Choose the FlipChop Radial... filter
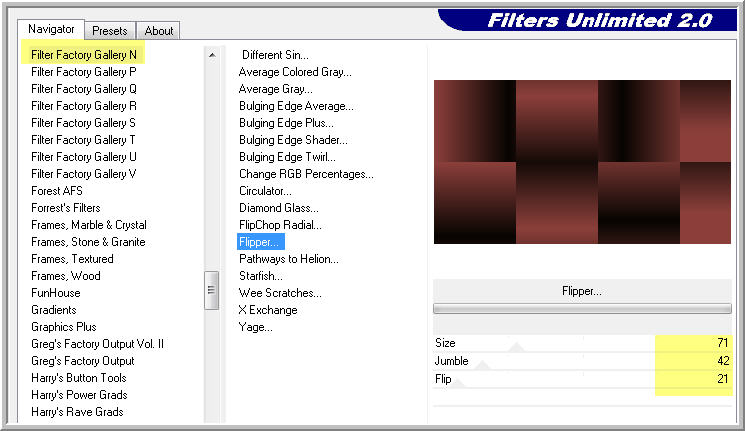This screenshot has width=745, height=431. click(280, 225)
